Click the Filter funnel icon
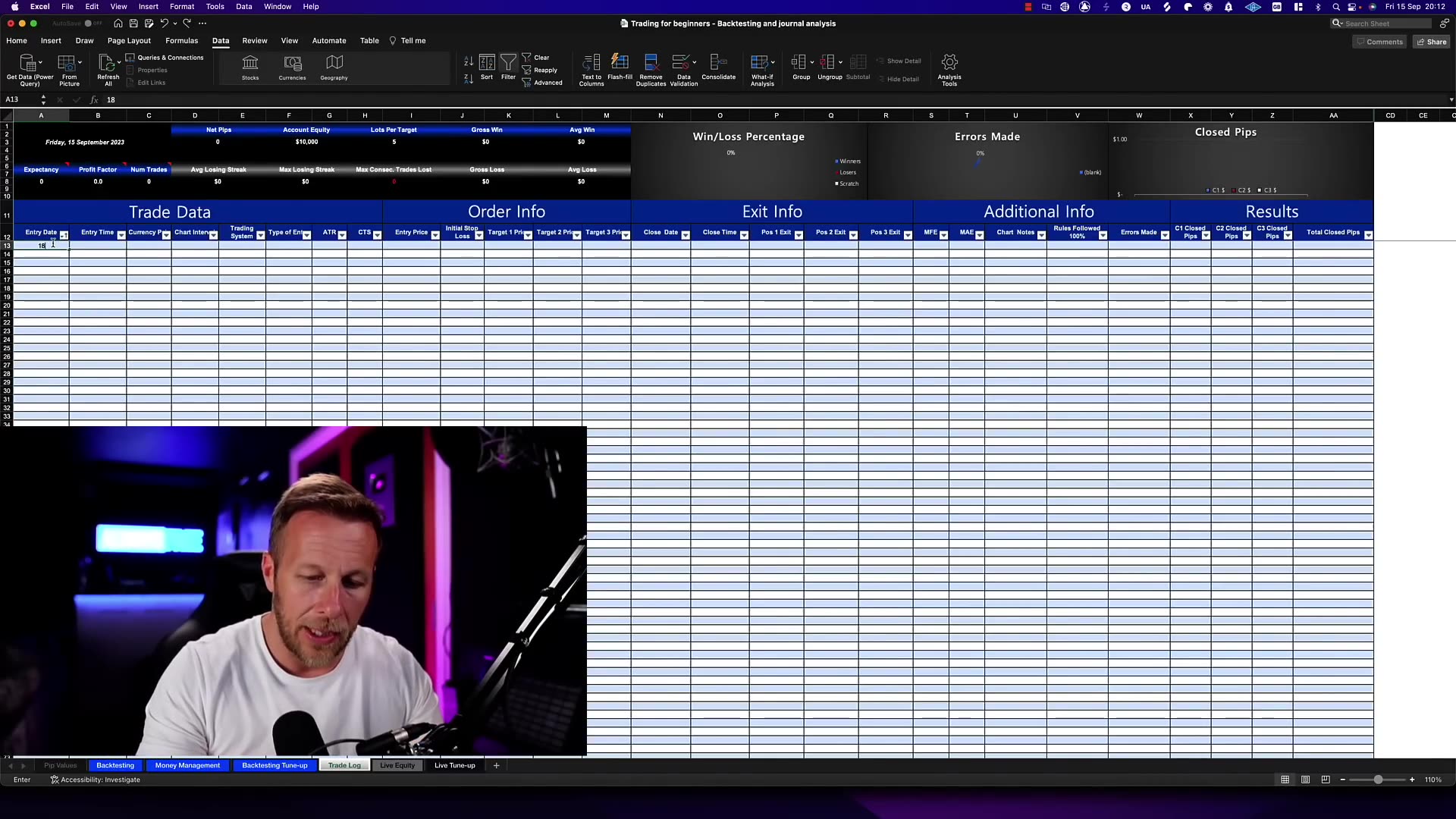 click(x=508, y=62)
